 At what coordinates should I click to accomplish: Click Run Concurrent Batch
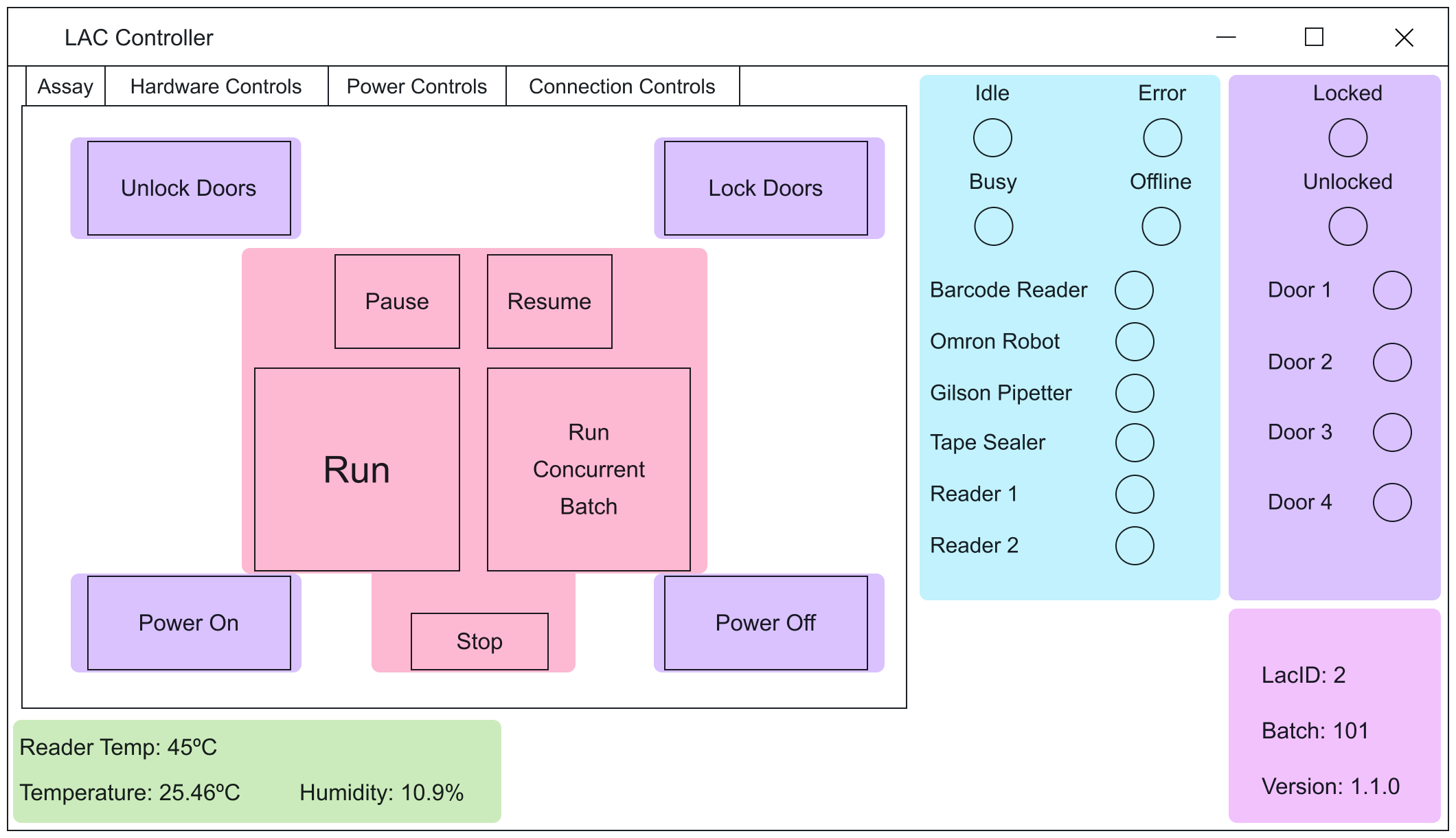(x=588, y=470)
